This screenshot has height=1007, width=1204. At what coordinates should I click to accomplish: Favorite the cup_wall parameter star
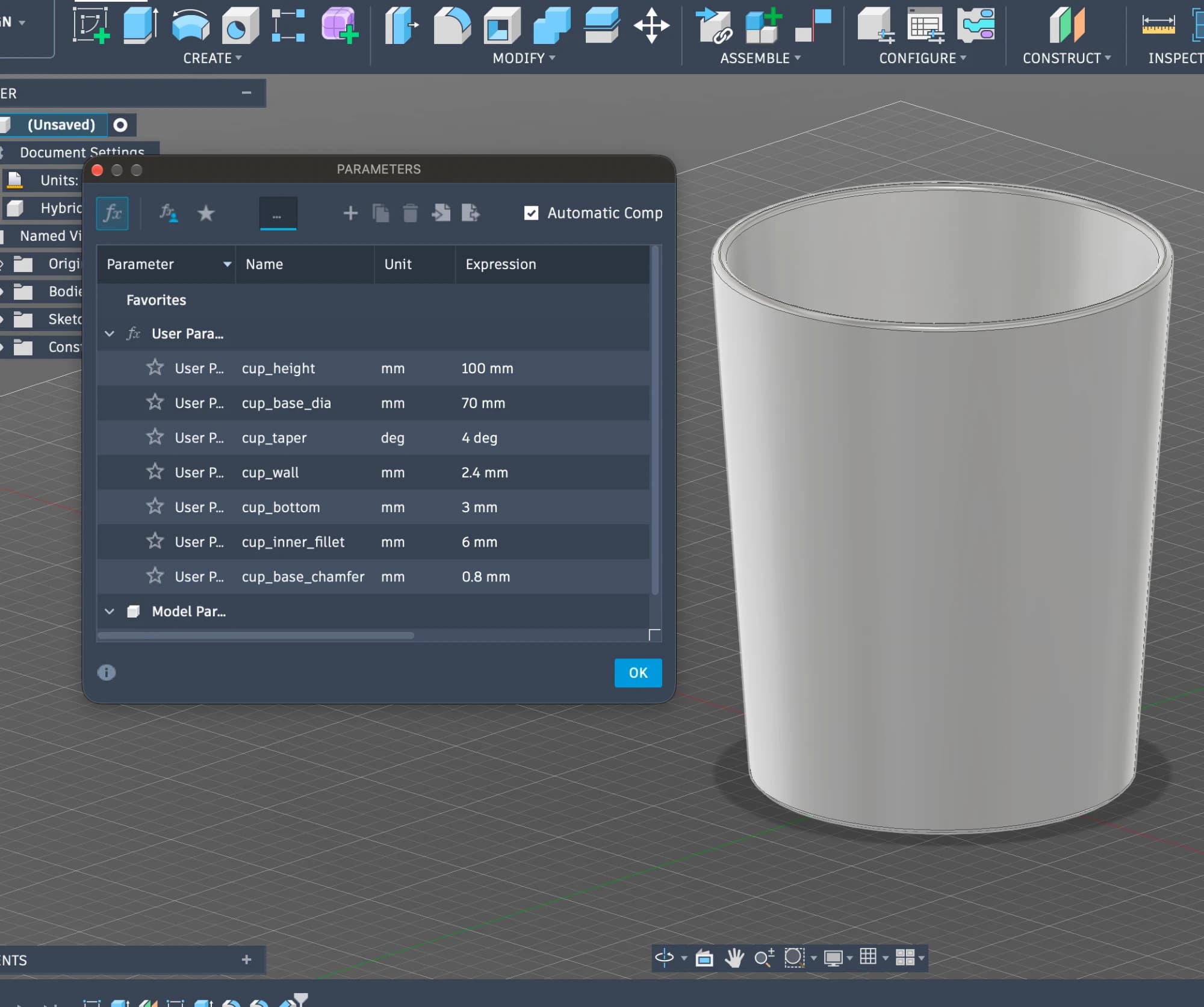155,473
